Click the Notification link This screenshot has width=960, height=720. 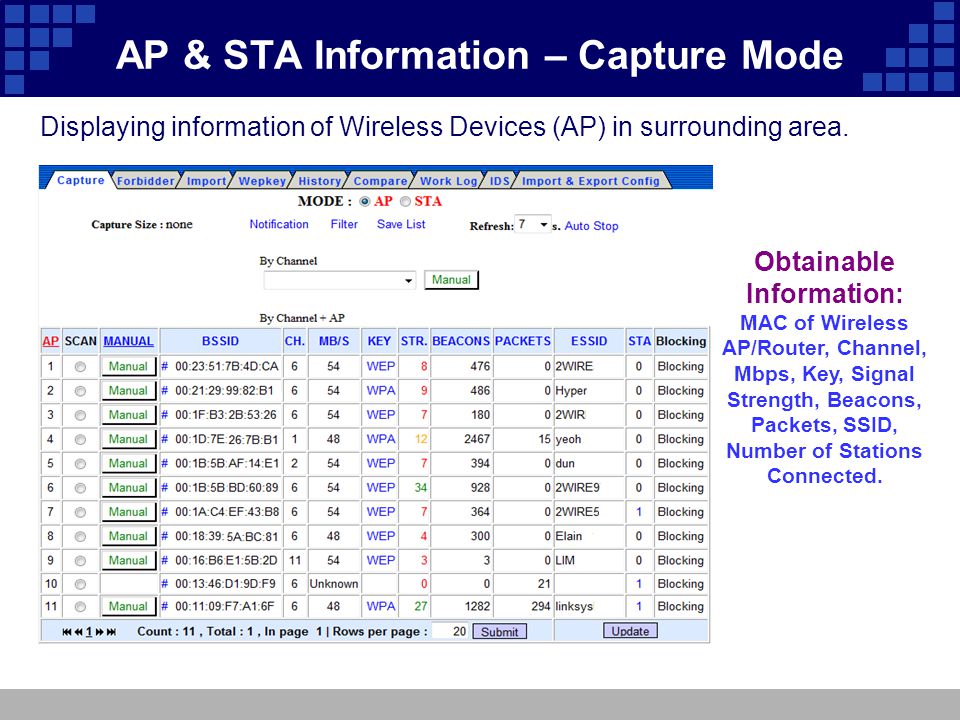(x=279, y=224)
